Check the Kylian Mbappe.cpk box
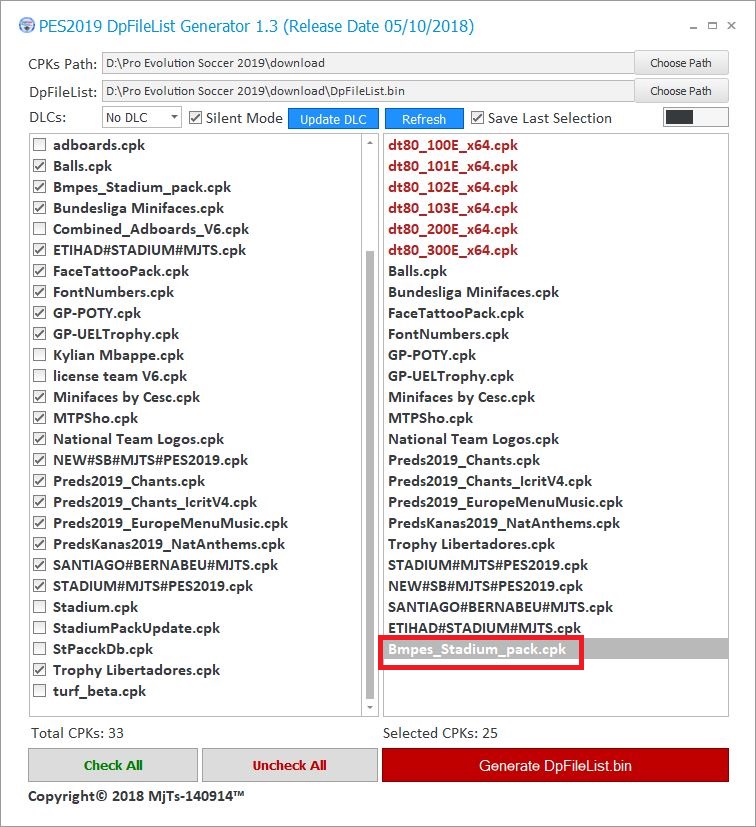This screenshot has width=756, height=827. [x=40, y=355]
